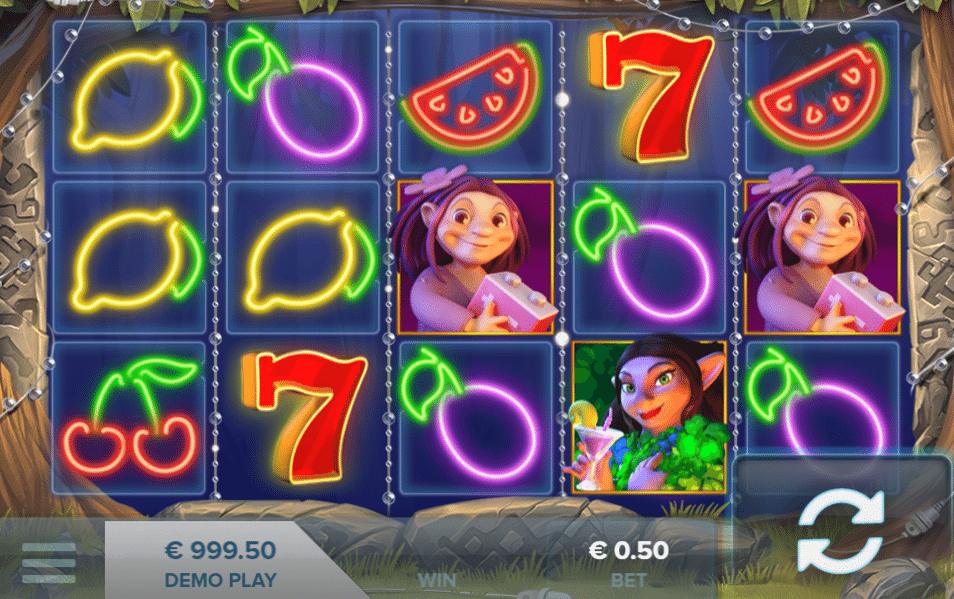
Task: Click the red seven in bottom row
Action: point(304,417)
